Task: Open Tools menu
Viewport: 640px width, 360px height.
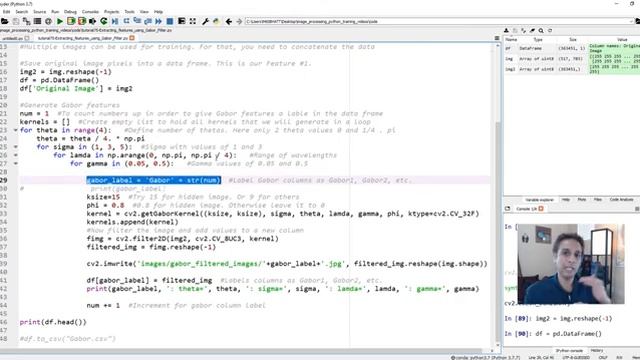Action: click(129, 12)
